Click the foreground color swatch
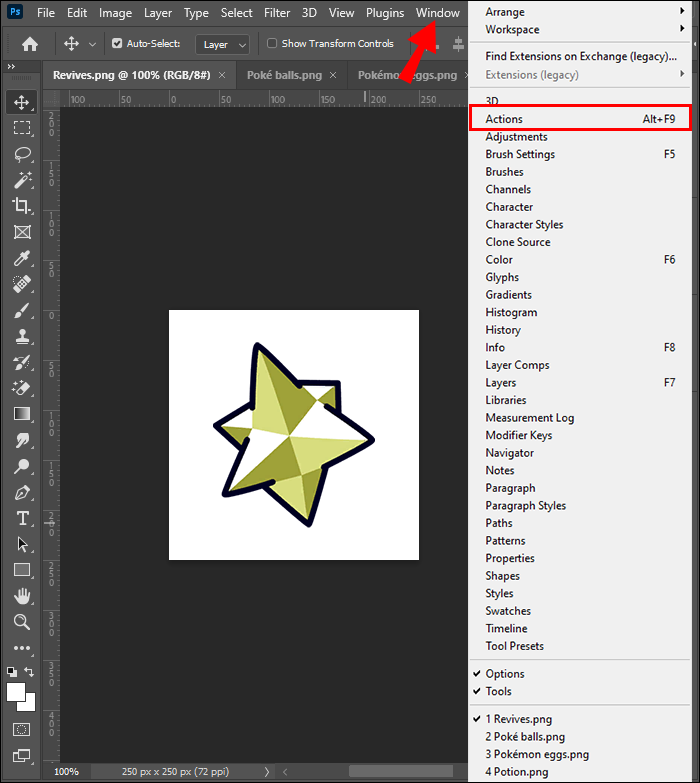The width and height of the screenshot is (700, 783). click(x=15, y=691)
